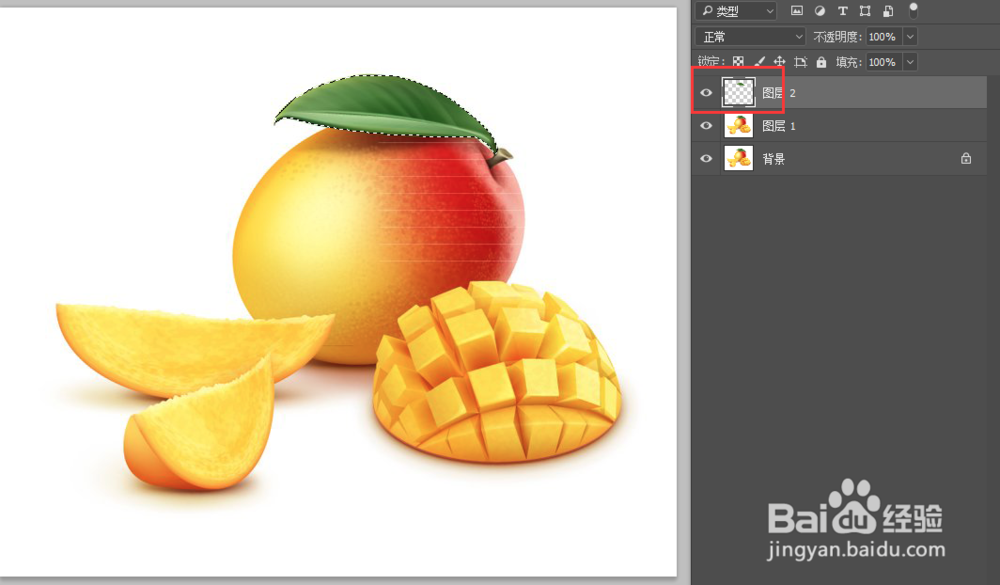
Task: Select the 背景 layer thumbnail
Action: point(739,158)
